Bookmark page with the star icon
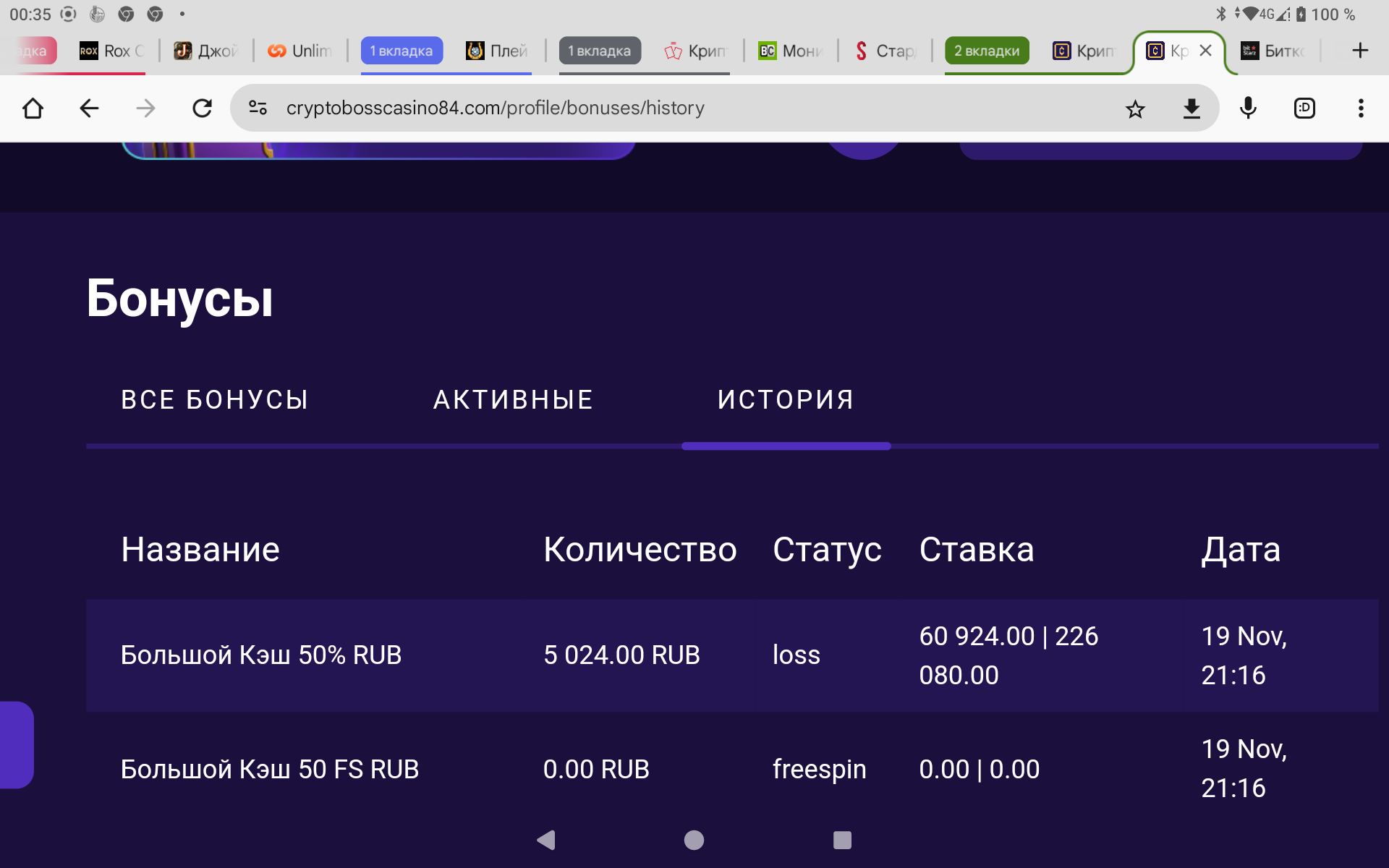The height and width of the screenshot is (868, 1389). pyautogui.click(x=1135, y=109)
